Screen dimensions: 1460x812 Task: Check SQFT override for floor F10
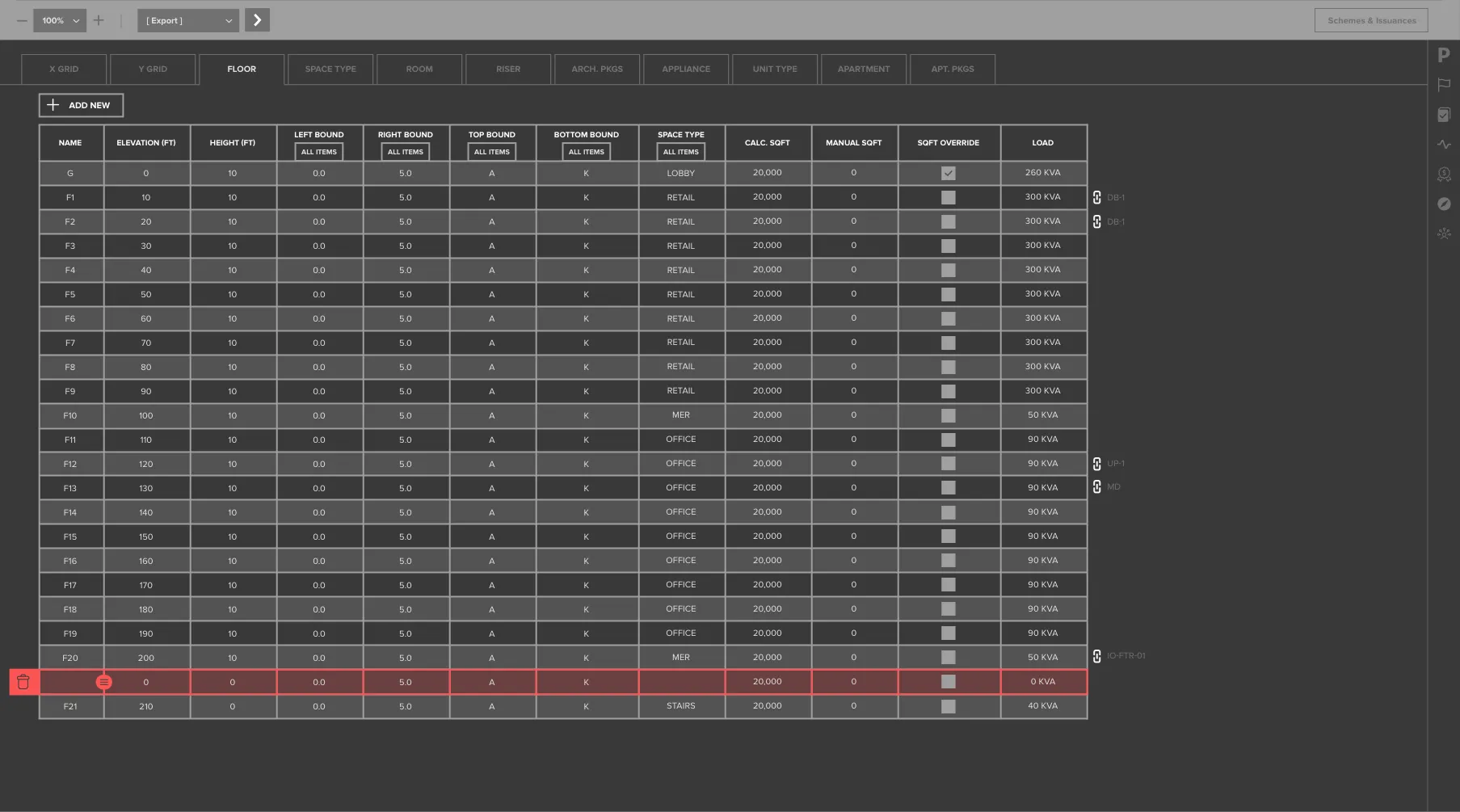(x=949, y=415)
